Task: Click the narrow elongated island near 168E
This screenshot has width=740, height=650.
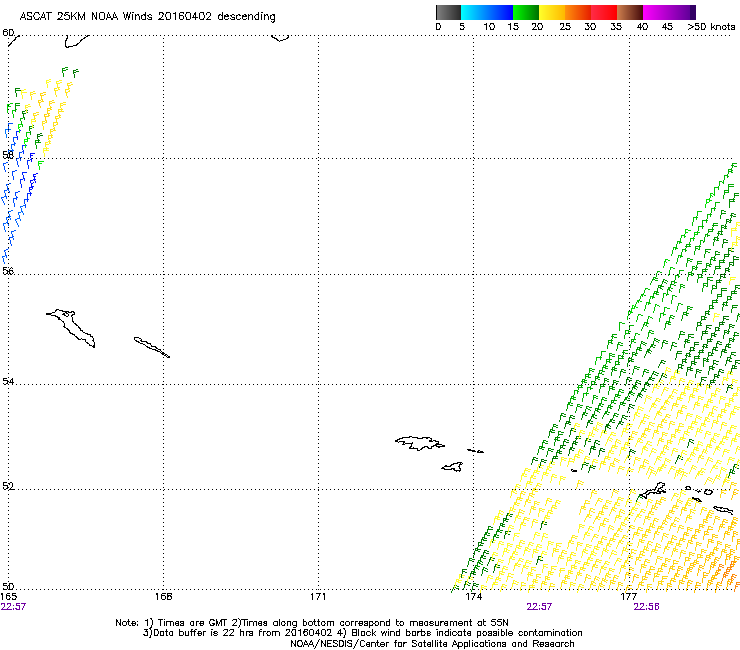Action: 151,347
